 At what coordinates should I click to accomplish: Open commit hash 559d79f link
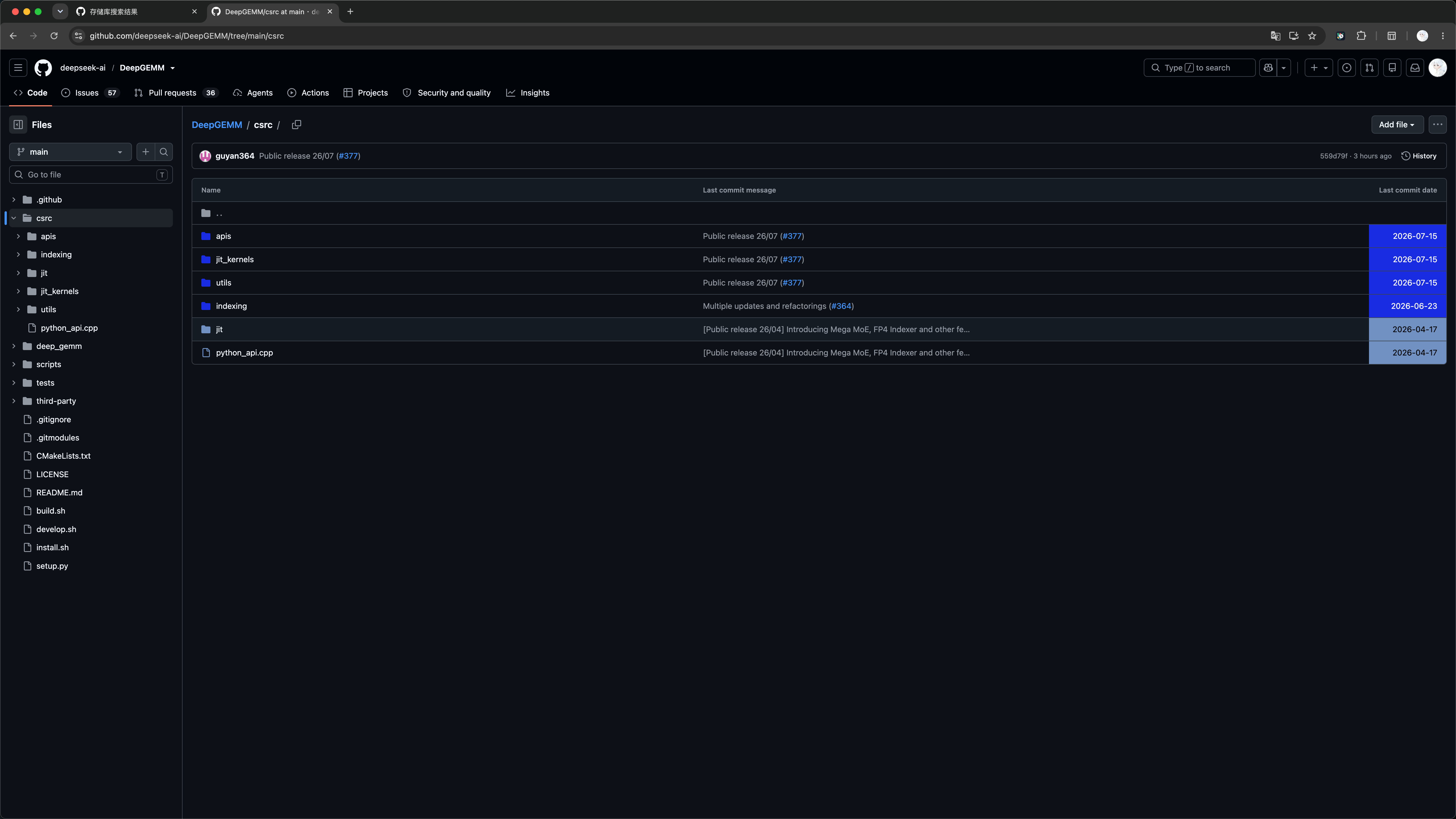coord(1333,156)
